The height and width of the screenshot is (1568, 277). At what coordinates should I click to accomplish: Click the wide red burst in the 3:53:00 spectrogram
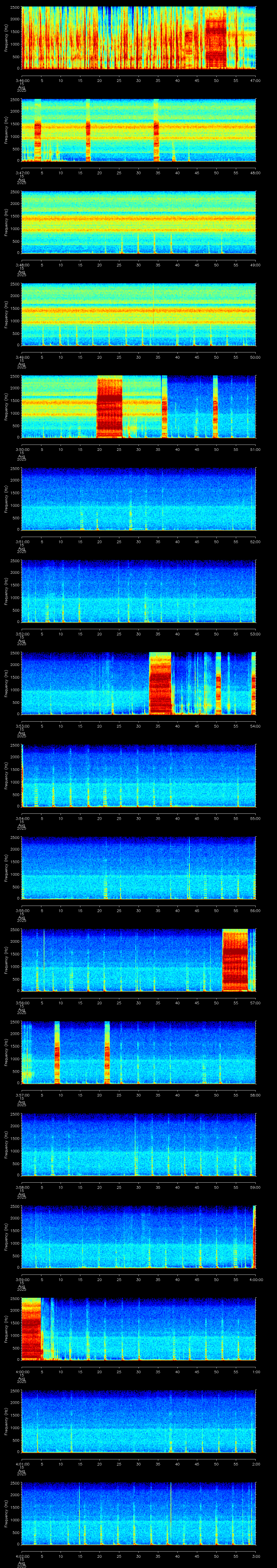(x=161, y=683)
